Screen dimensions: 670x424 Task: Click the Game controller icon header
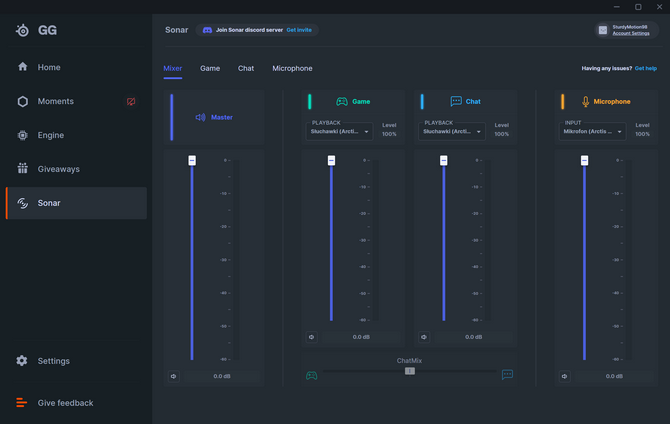[342, 101]
